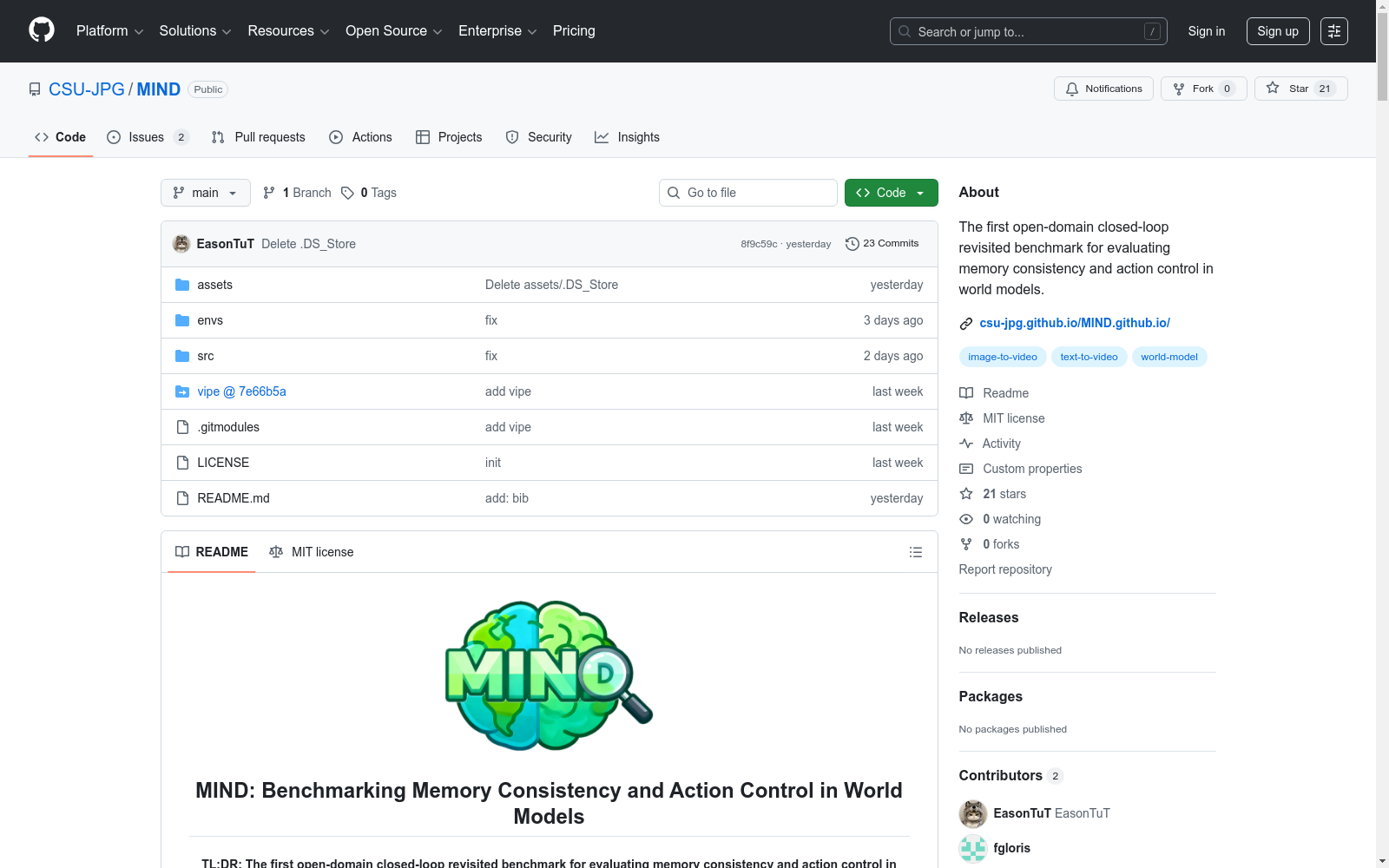Switch to the Actions tab

(361, 137)
